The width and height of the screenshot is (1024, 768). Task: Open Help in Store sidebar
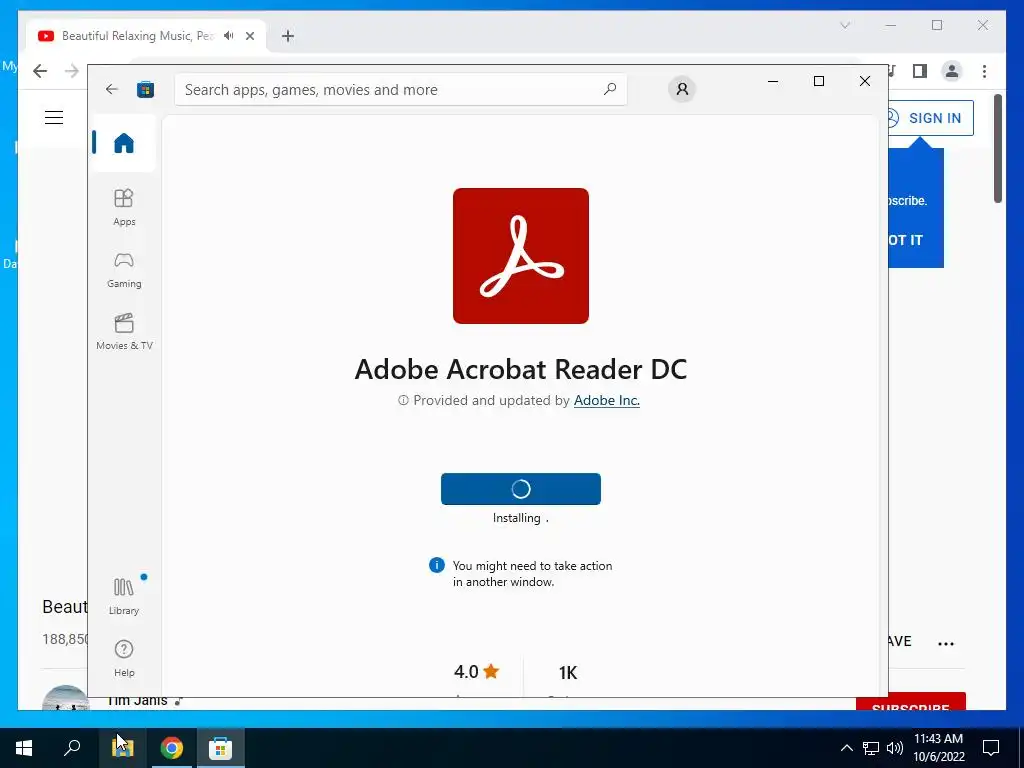pos(124,658)
